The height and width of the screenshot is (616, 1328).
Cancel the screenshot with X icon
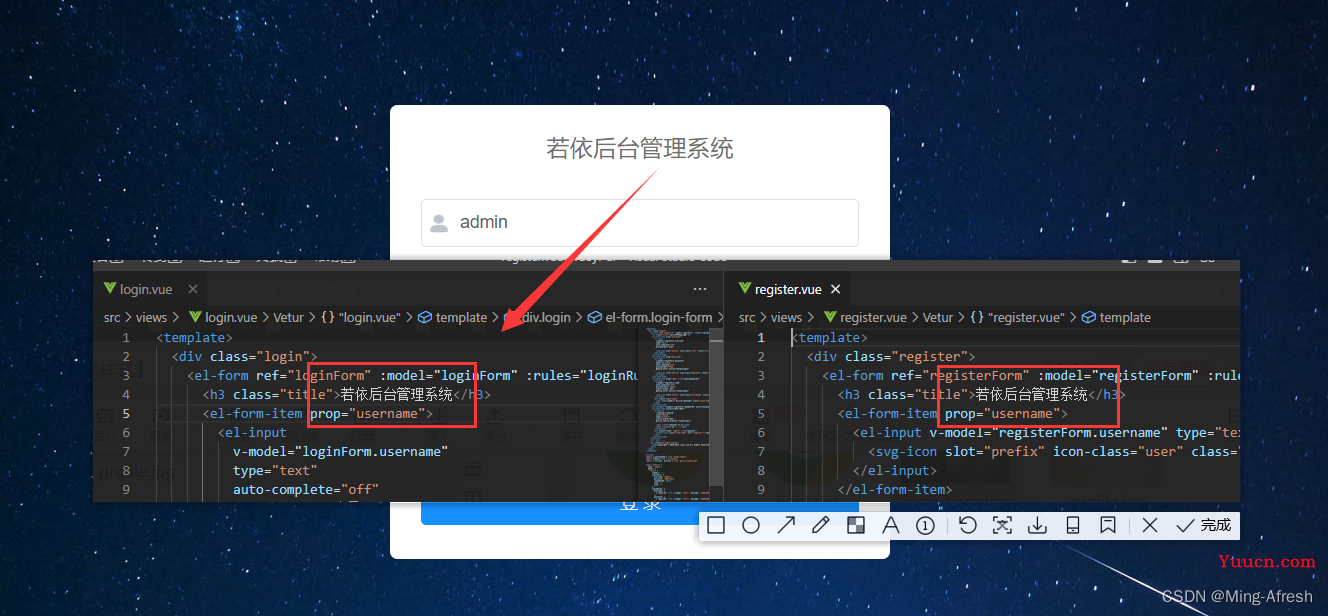click(1150, 525)
